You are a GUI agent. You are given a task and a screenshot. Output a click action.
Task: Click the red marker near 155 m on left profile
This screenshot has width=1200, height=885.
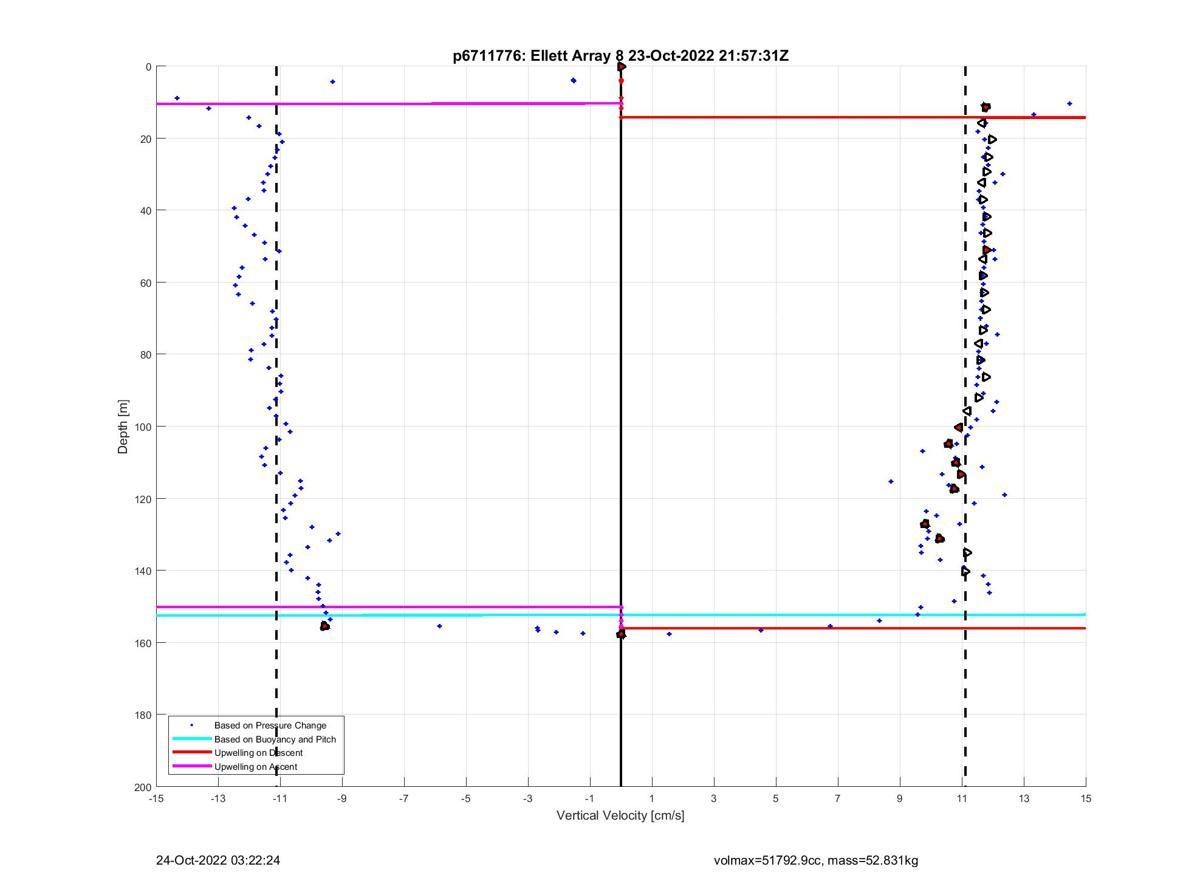tap(325, 626)
